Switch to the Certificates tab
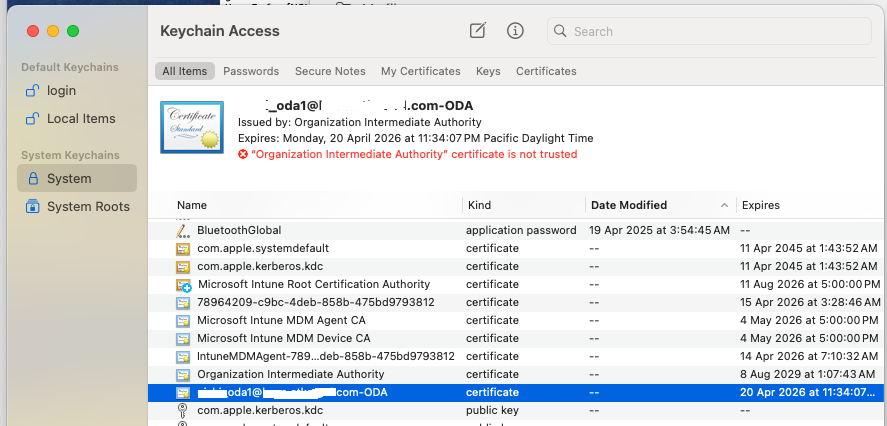Screen dimensions: 887x426 [546, 71]
